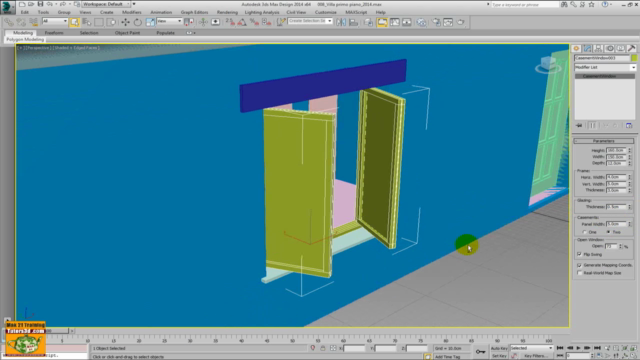Click the Panel Width value field
Viewport: 640px width, 360px height.
(x=616, y=224)
